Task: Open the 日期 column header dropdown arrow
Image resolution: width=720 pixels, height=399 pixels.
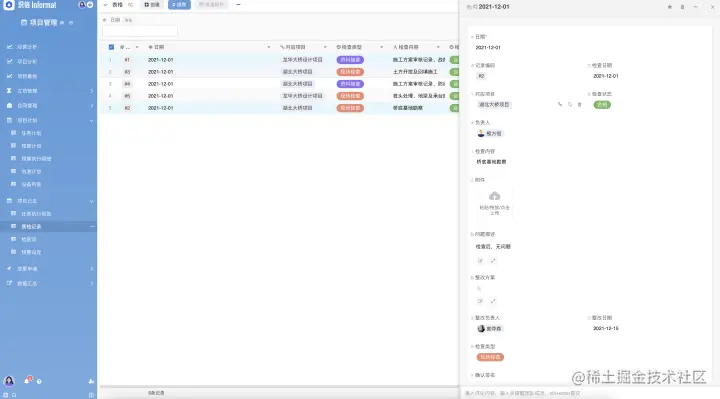Action: (x=269, y=47)
